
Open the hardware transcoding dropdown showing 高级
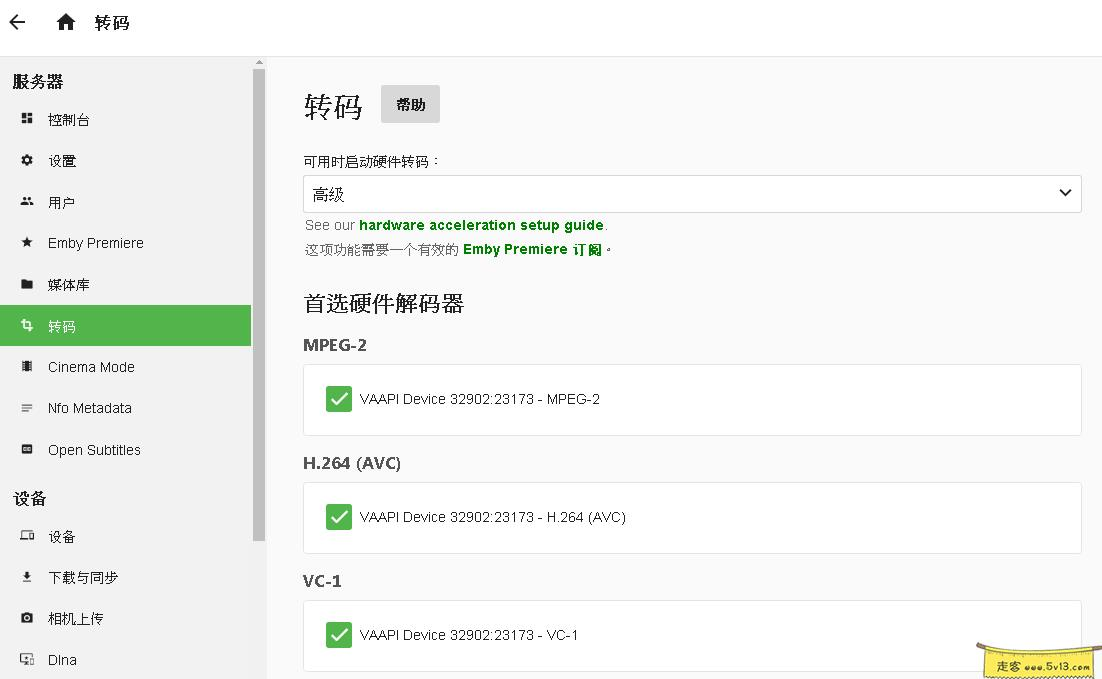point(692,193)
